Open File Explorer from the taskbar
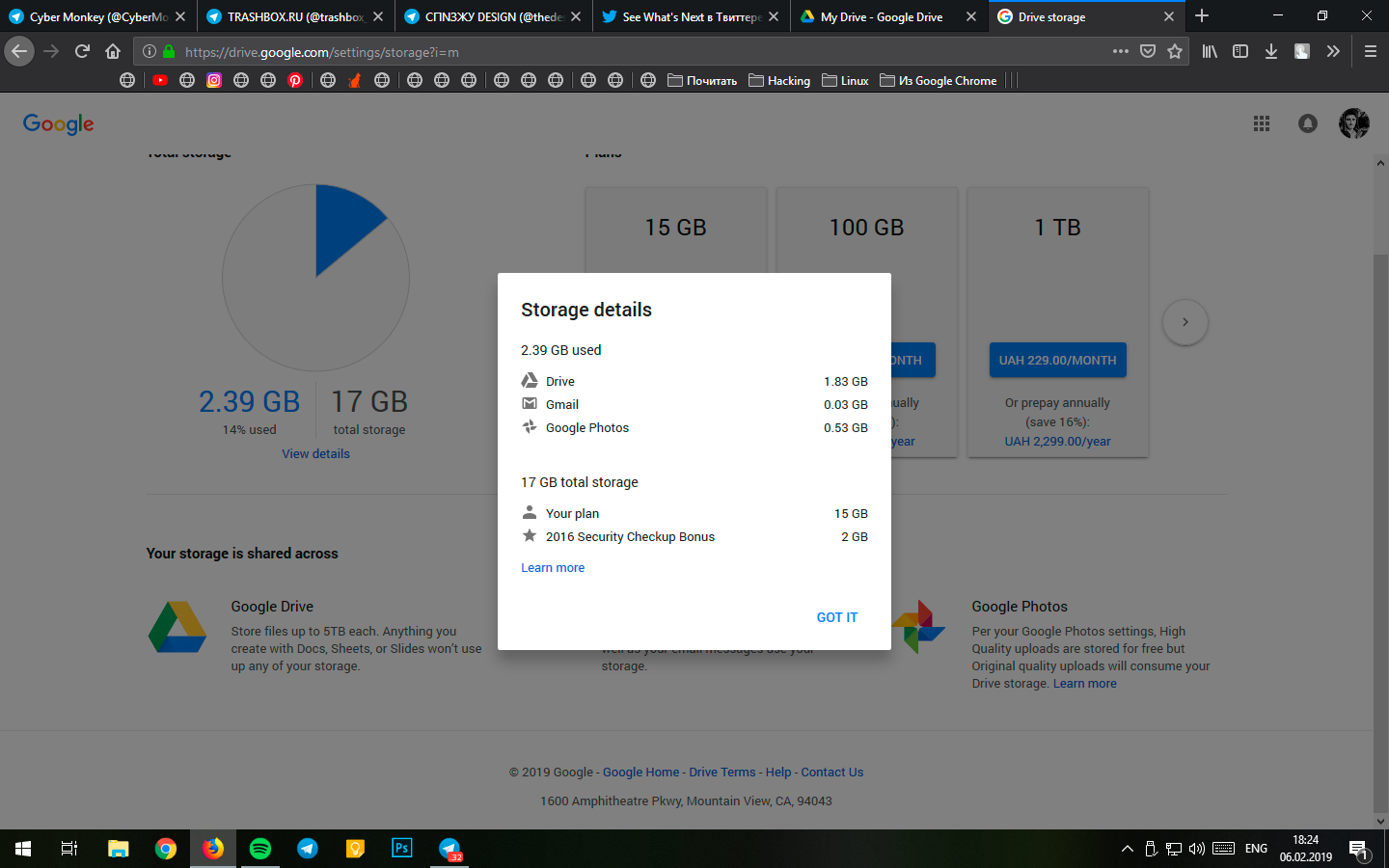This screenshot has width=1389, height=868. (119, 849)
